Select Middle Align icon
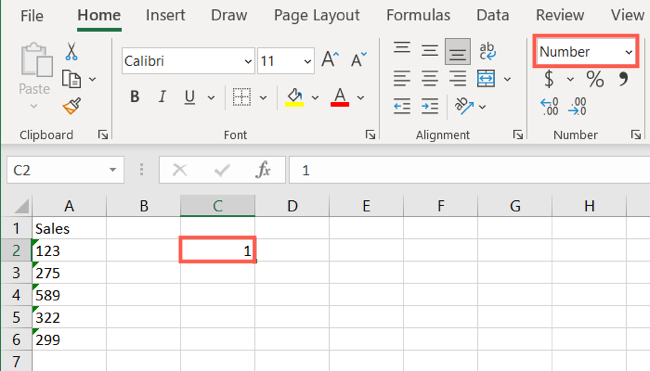 430,51
